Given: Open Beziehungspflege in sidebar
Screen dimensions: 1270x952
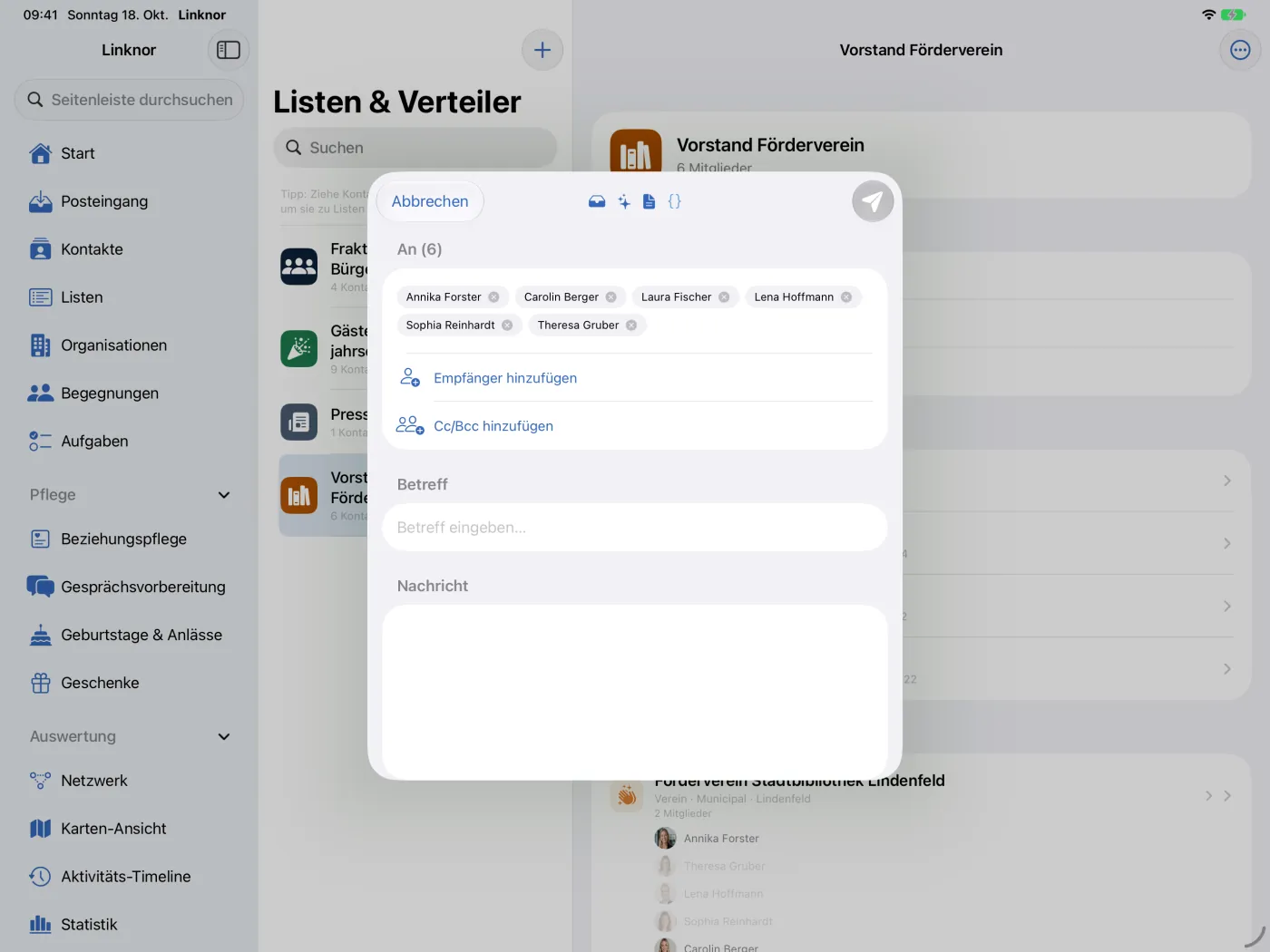Looking at the screenshot, I should pos(129,539).
